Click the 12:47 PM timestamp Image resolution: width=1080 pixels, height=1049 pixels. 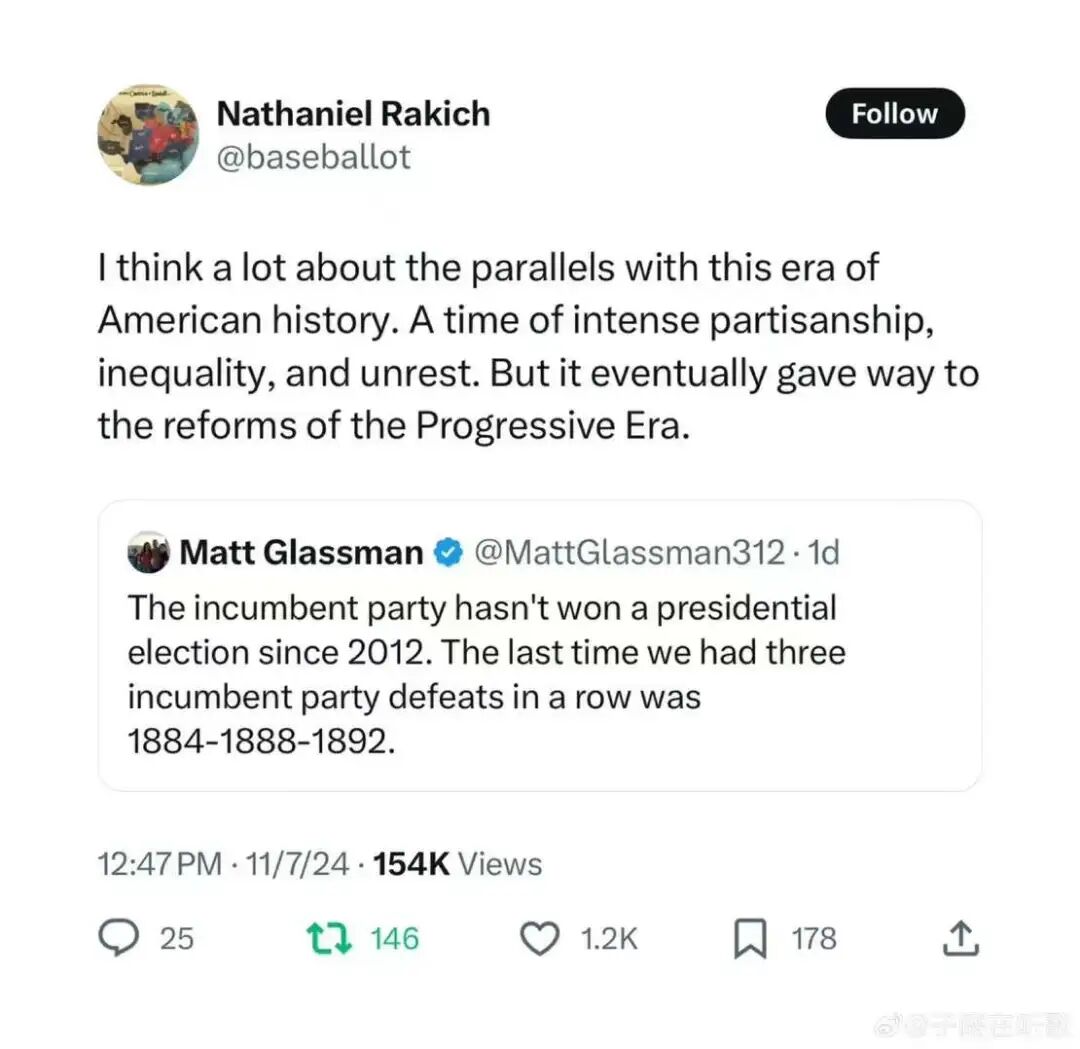click(x=160, y=864)
